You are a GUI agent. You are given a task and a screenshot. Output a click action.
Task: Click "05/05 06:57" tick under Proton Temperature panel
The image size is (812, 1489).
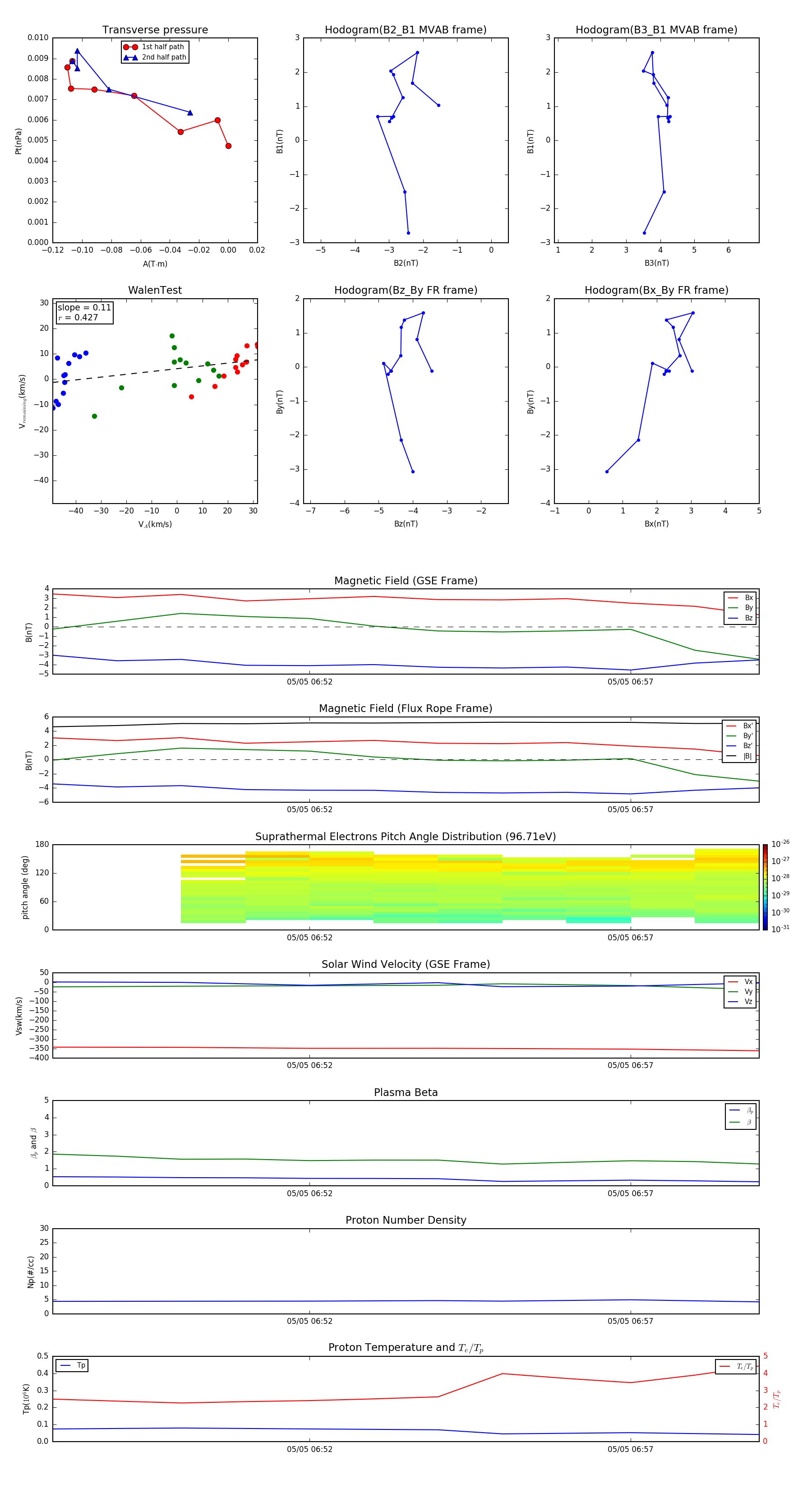click(x=631, y=1449)
